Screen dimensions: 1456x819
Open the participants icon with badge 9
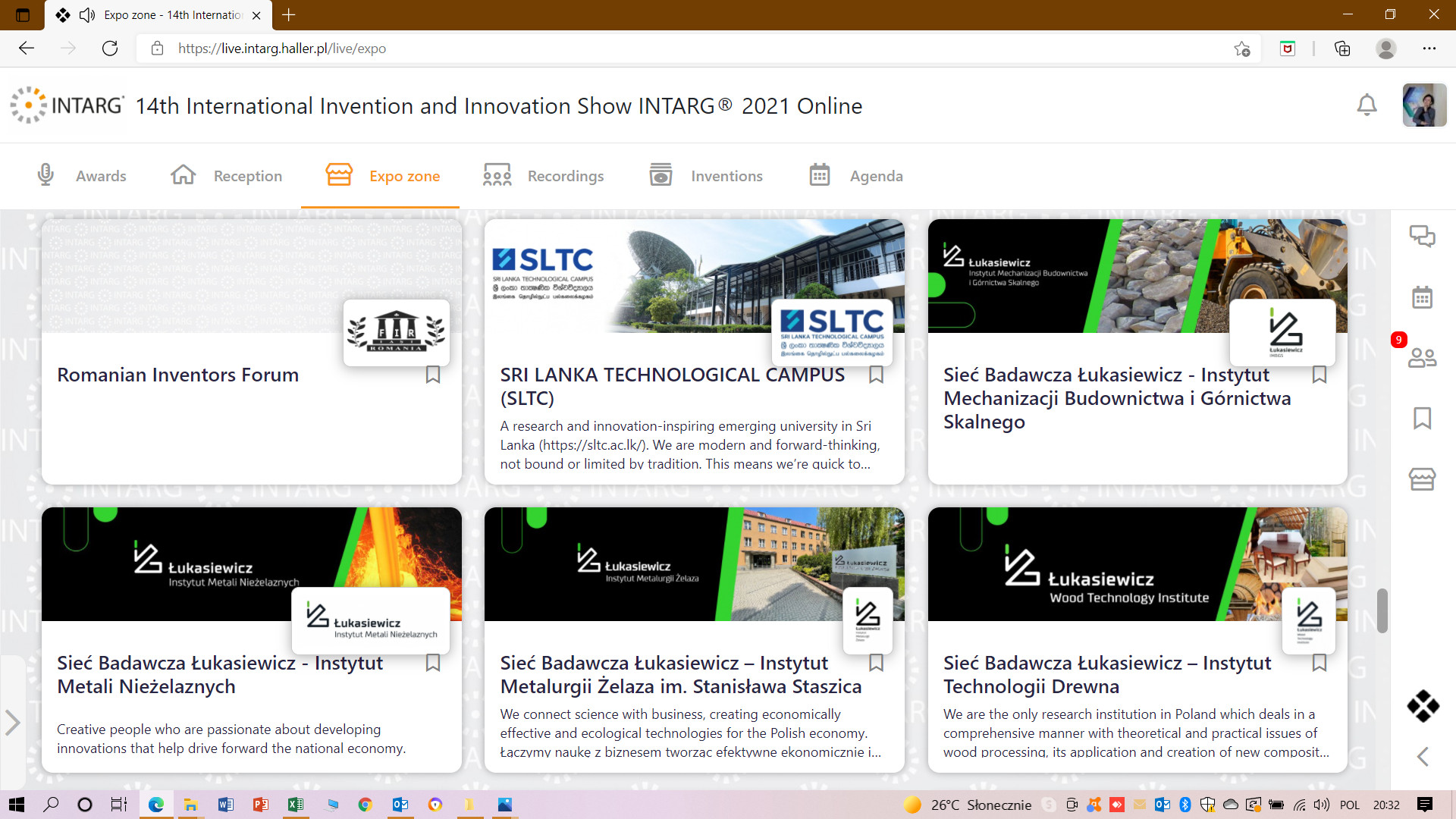coord(1422,357)
